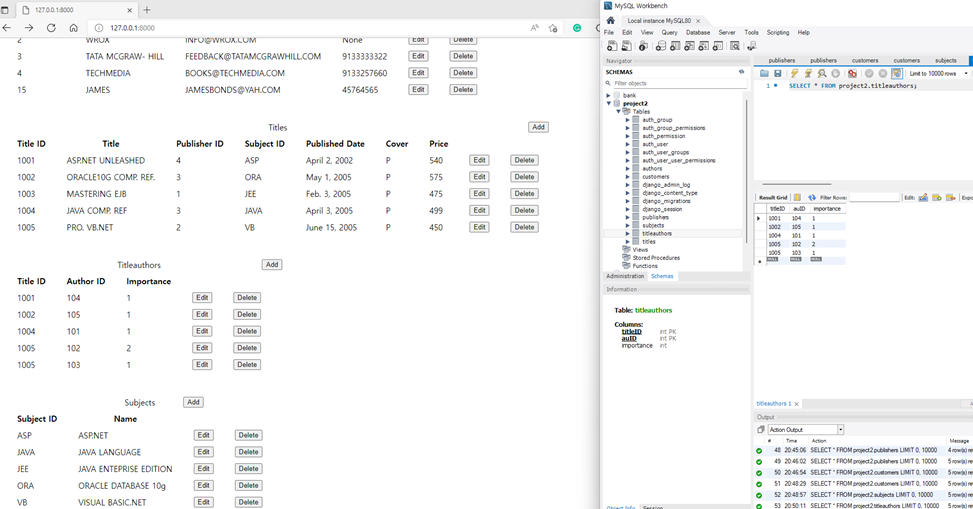This screenshot has width=973, height=509.
Task: Open the object inspector toolbar icon
Action: pos(643,46)
